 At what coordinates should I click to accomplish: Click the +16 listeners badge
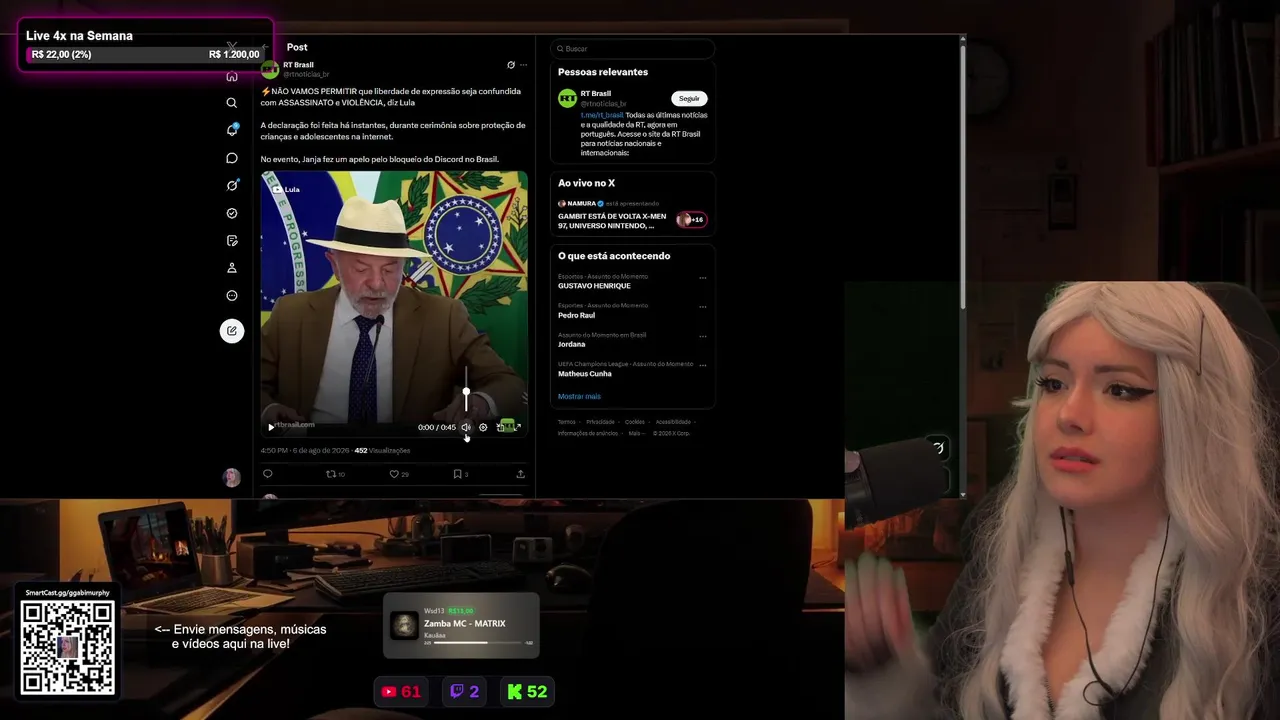[x=691, y=220]
